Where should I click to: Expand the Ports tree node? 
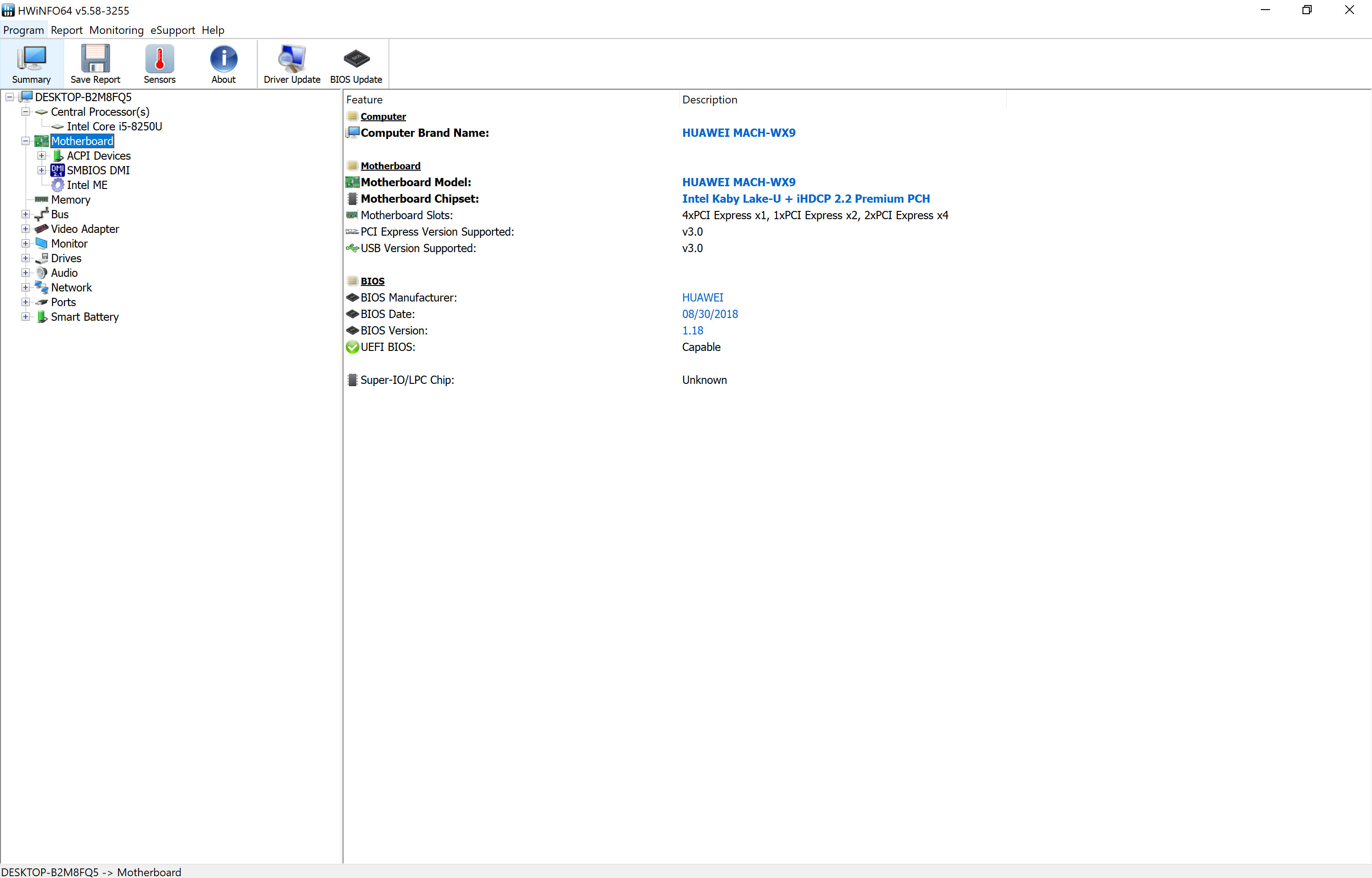(x=26, y=302)
